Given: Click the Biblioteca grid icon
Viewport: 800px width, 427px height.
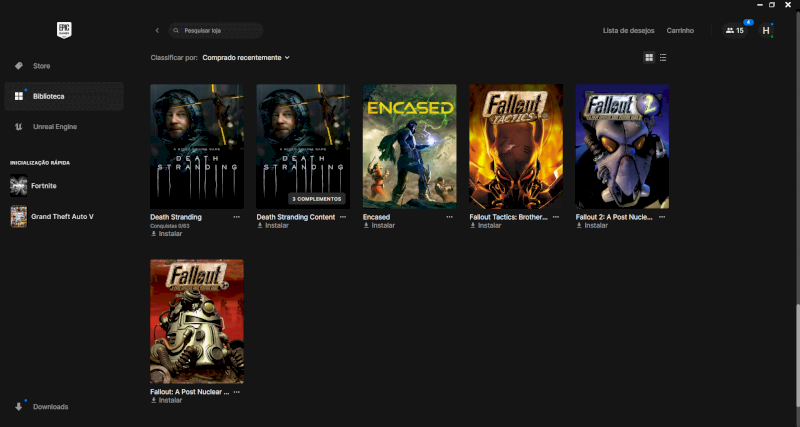Looking at the screenshot, I should 19,96.
